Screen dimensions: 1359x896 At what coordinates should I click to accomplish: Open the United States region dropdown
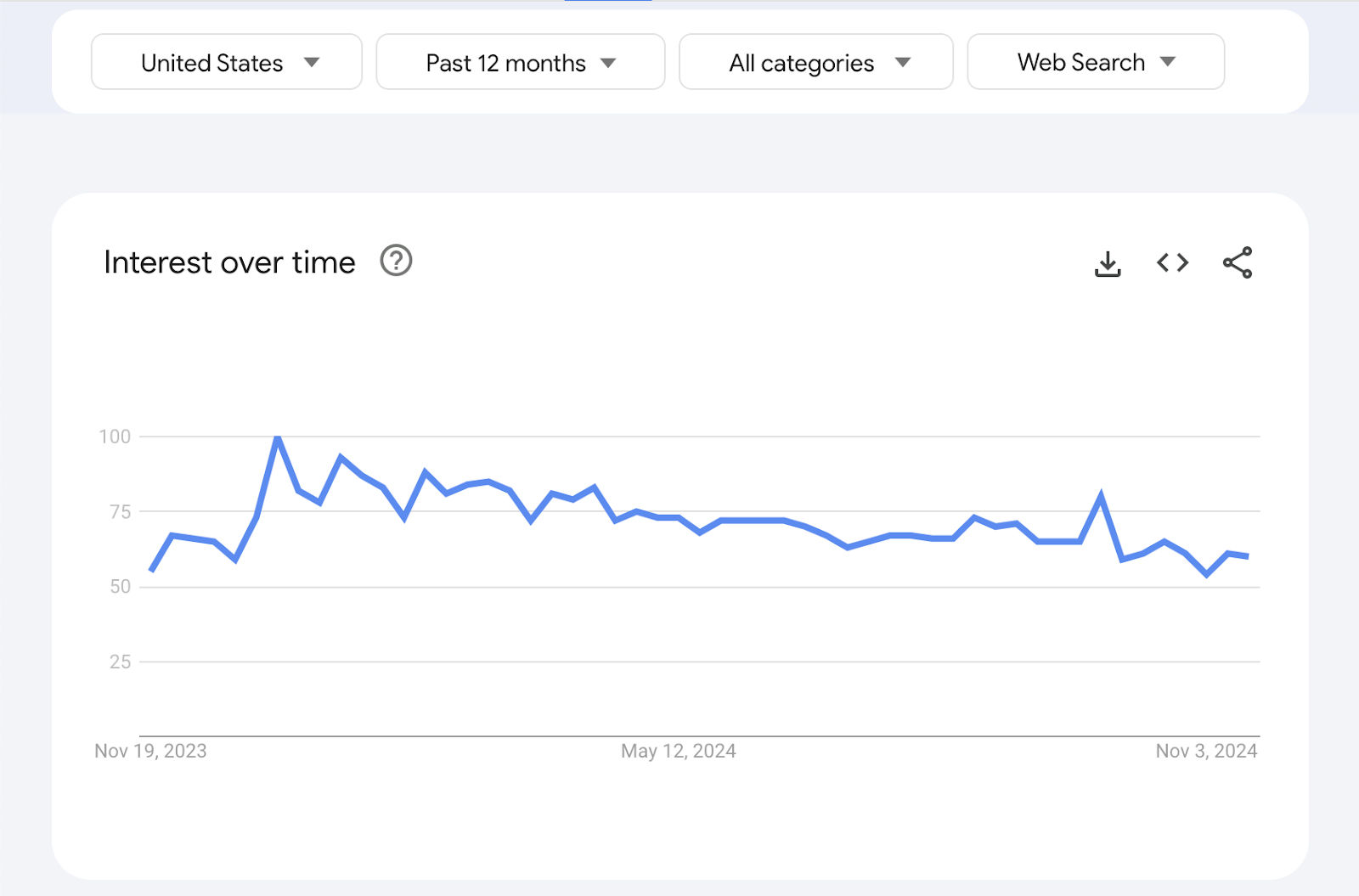227,62
